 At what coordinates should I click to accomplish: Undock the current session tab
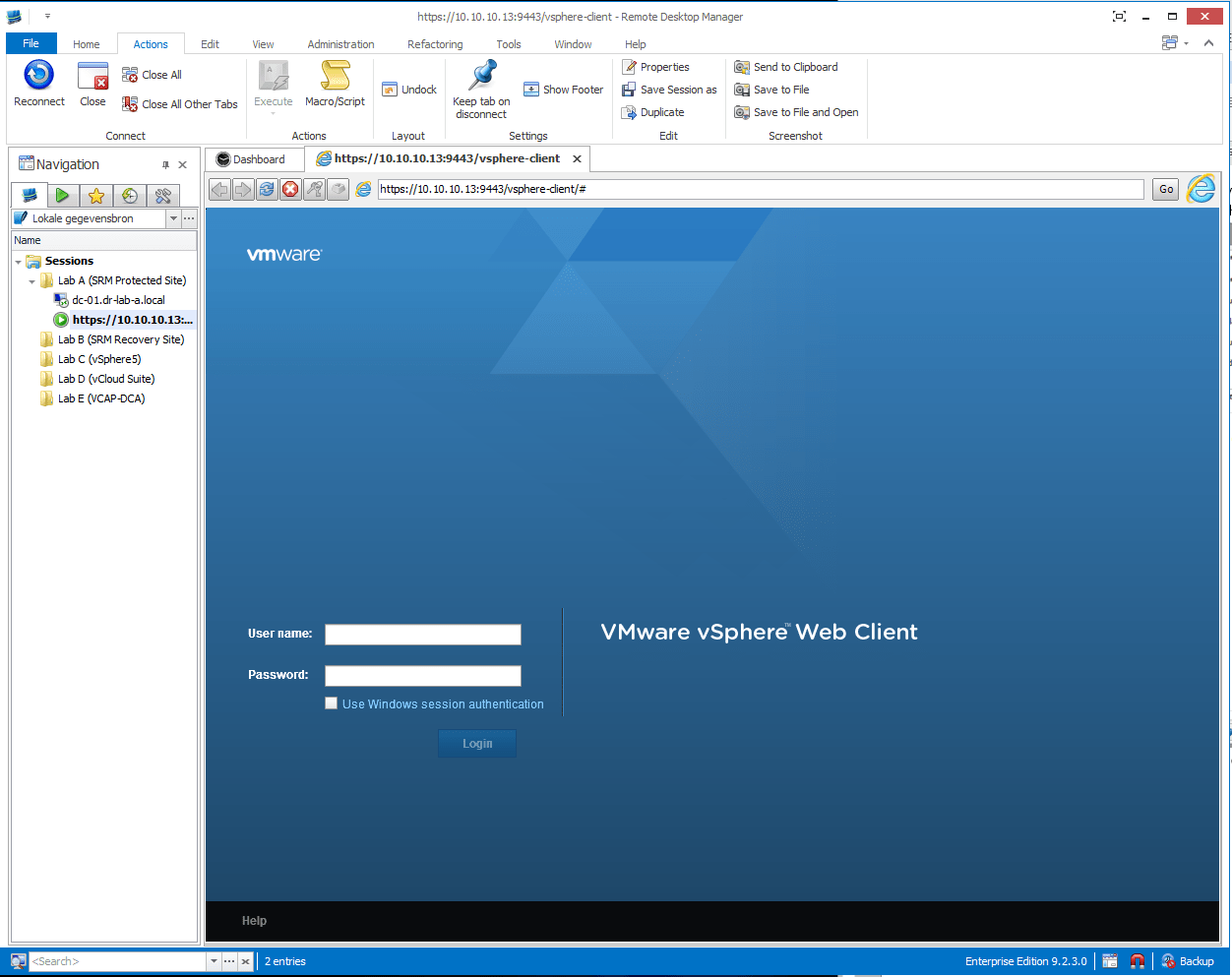[409, 90]
